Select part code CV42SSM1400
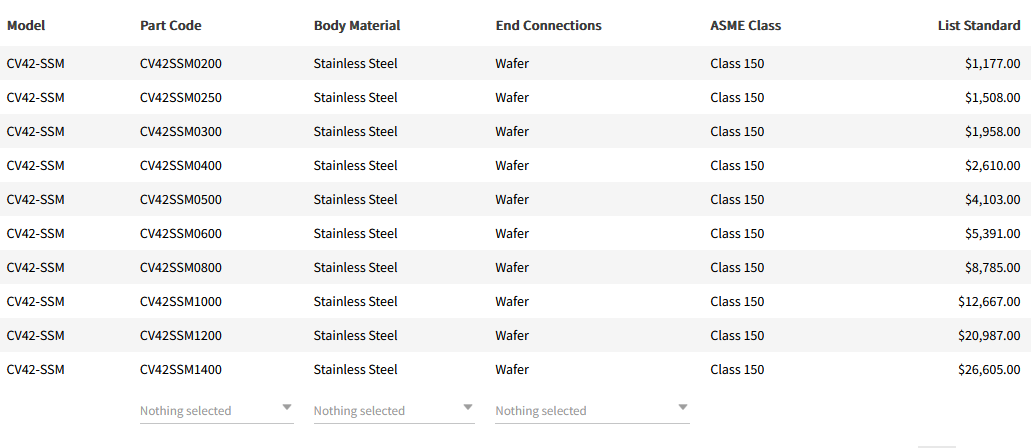Image resolution: width=1036 pixels, height=448 pixels. click(181, 369)
